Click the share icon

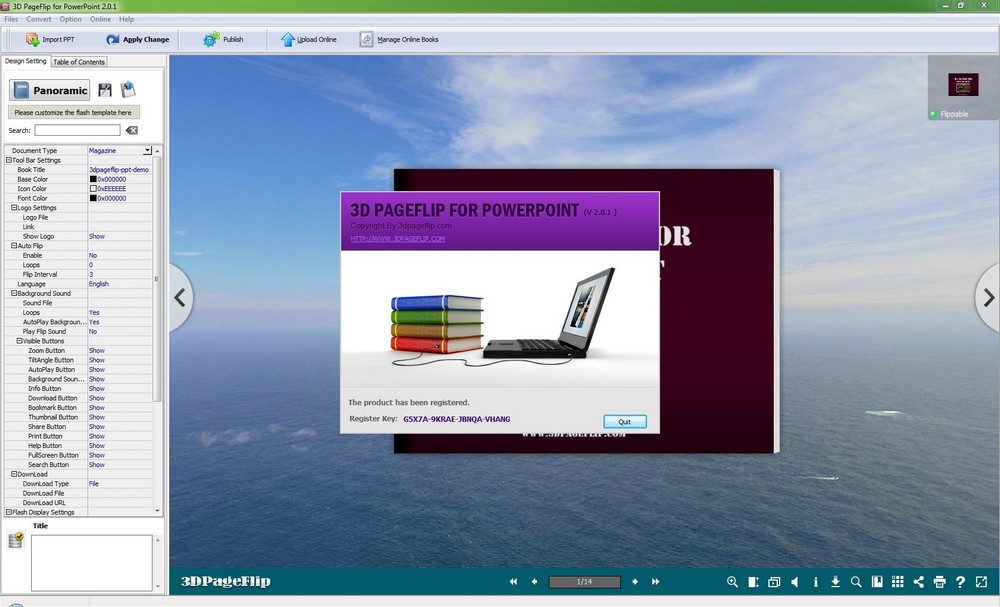[x=918, y=581]
